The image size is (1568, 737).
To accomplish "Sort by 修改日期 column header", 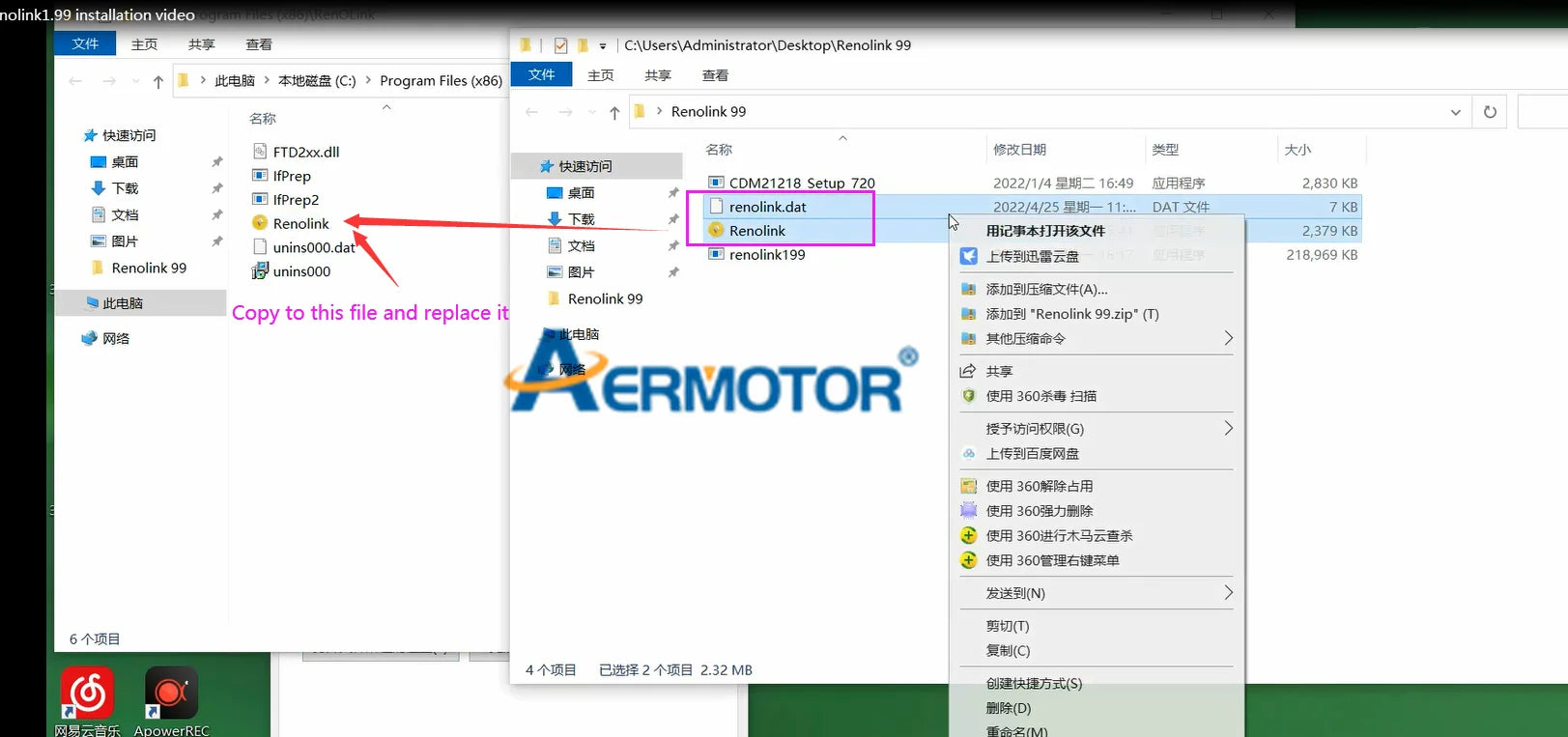I will (1019, 150).
